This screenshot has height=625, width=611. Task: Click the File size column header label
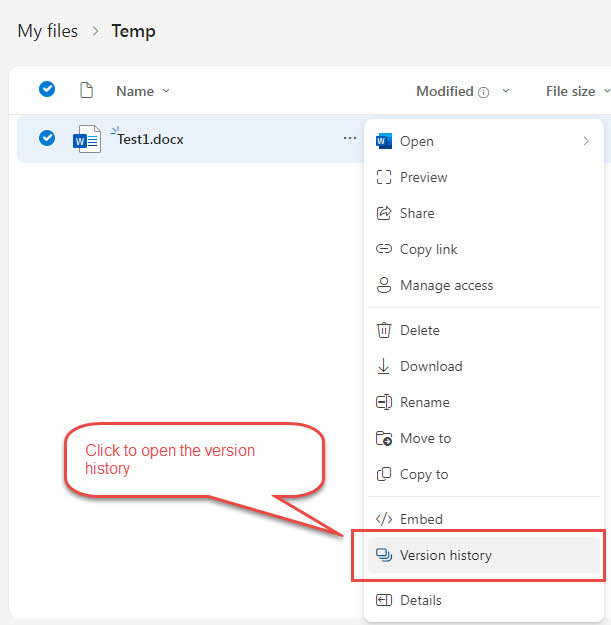[x=571, y=91]
